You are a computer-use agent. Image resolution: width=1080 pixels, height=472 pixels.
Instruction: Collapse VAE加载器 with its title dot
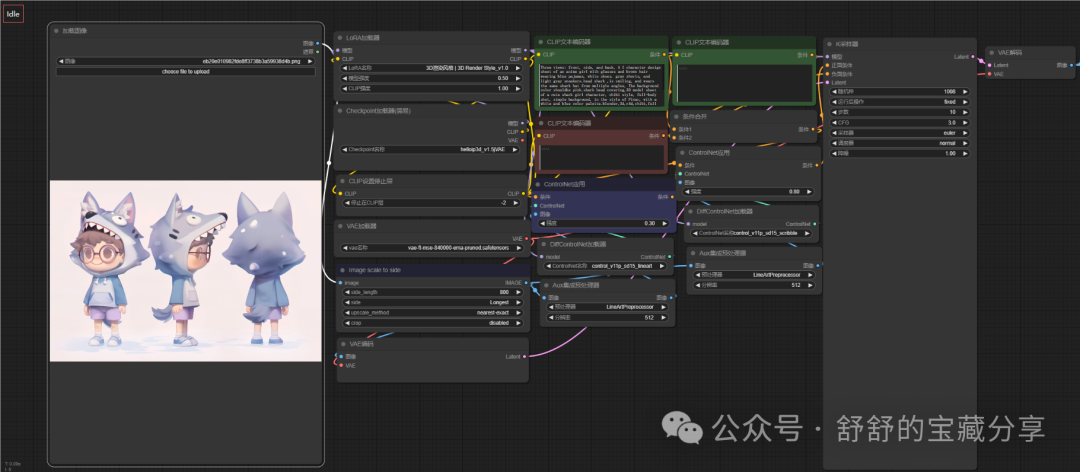[x=340, y=226]
